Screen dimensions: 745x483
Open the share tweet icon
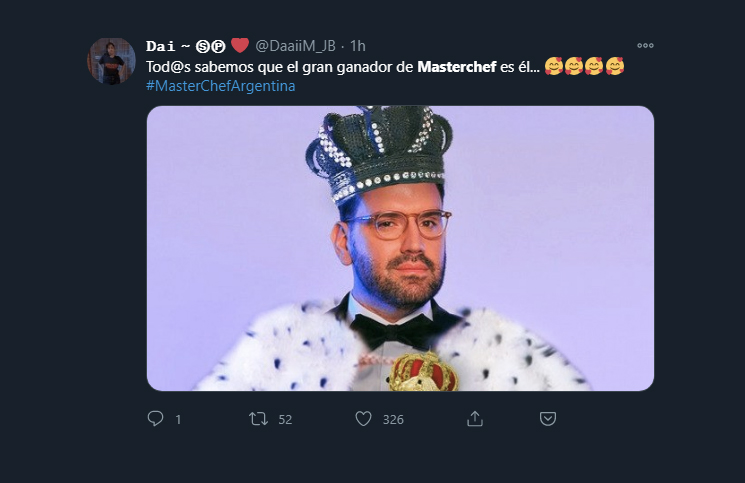[x=475, y=419]
